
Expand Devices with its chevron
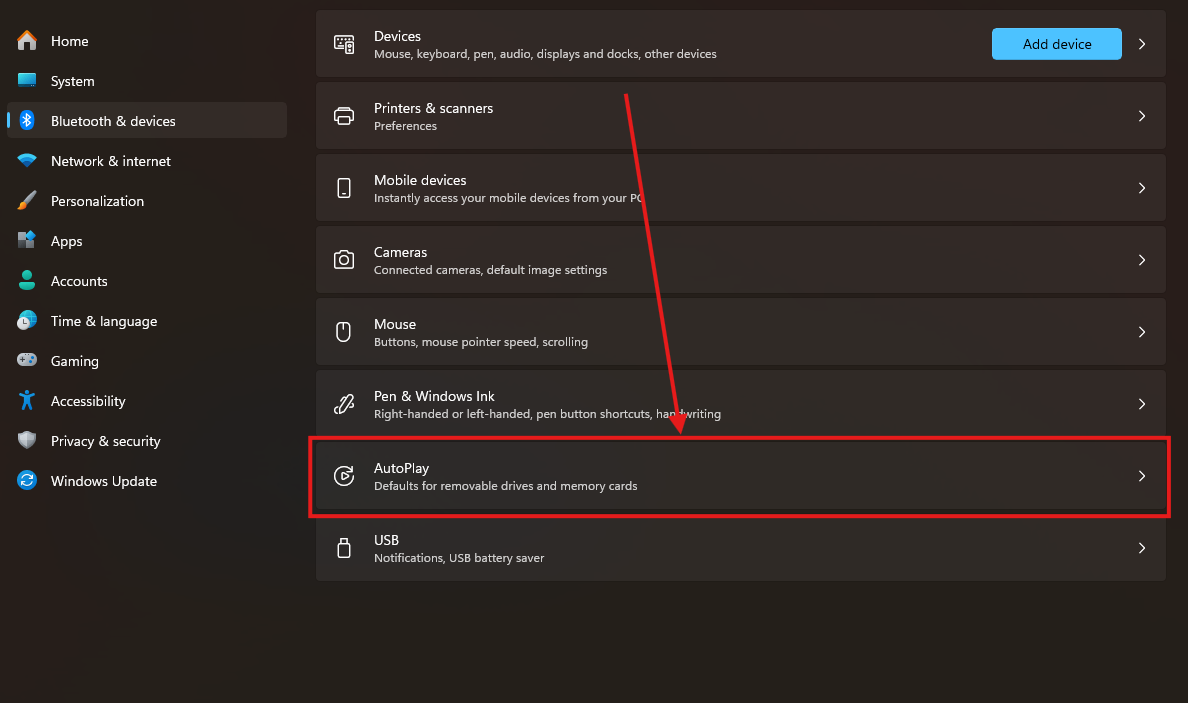tap(1142, 44)
